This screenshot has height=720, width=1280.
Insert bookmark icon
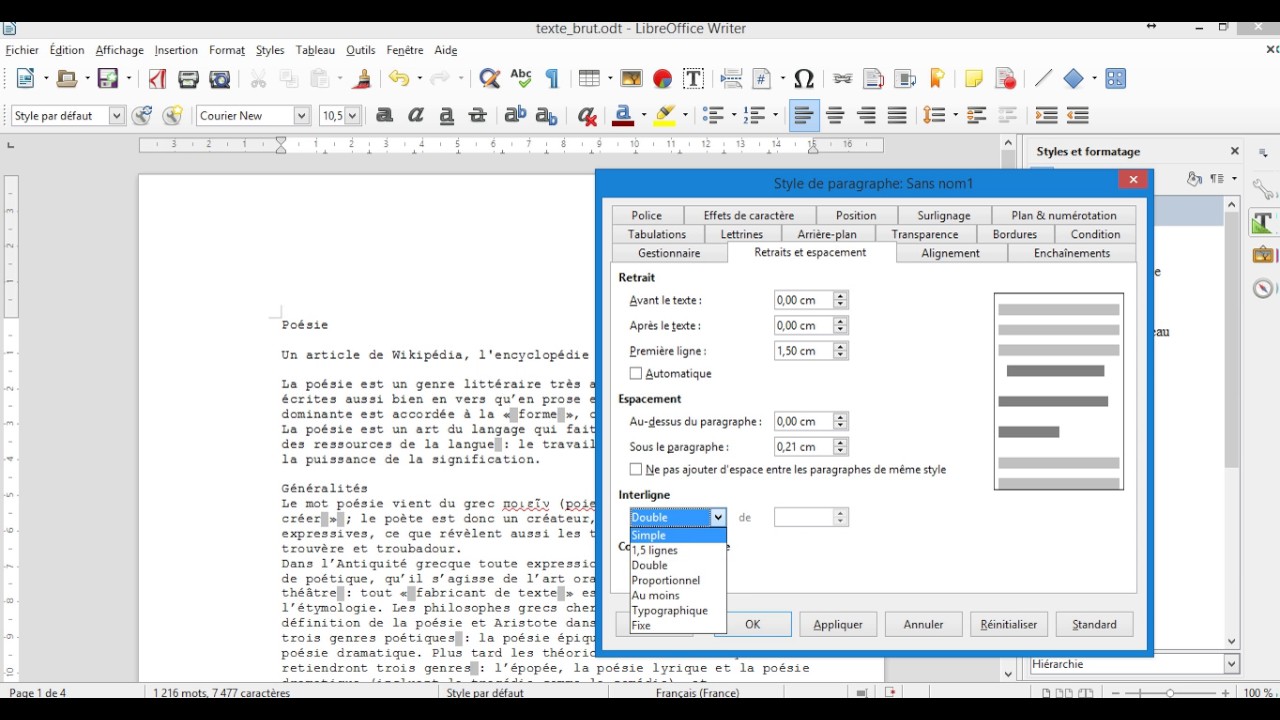(937, 79)
